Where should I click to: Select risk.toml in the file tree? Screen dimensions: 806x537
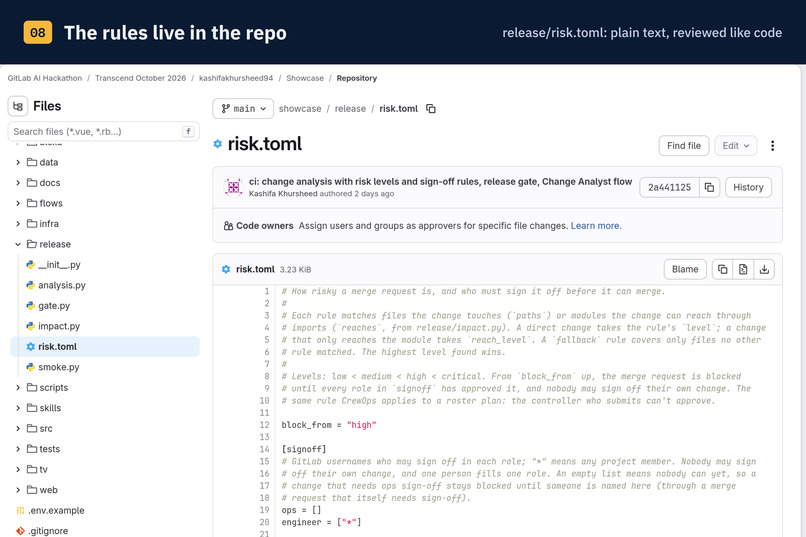105,347
